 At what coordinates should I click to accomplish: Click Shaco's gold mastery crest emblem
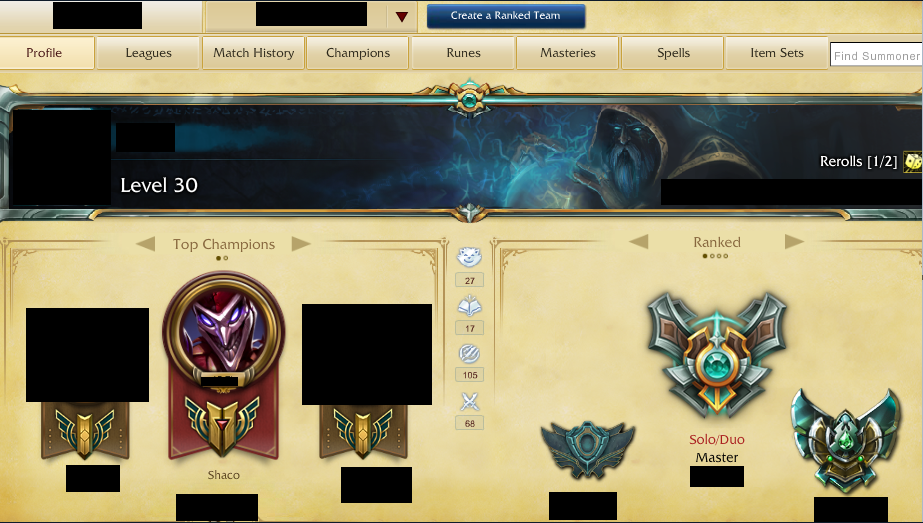223,425
